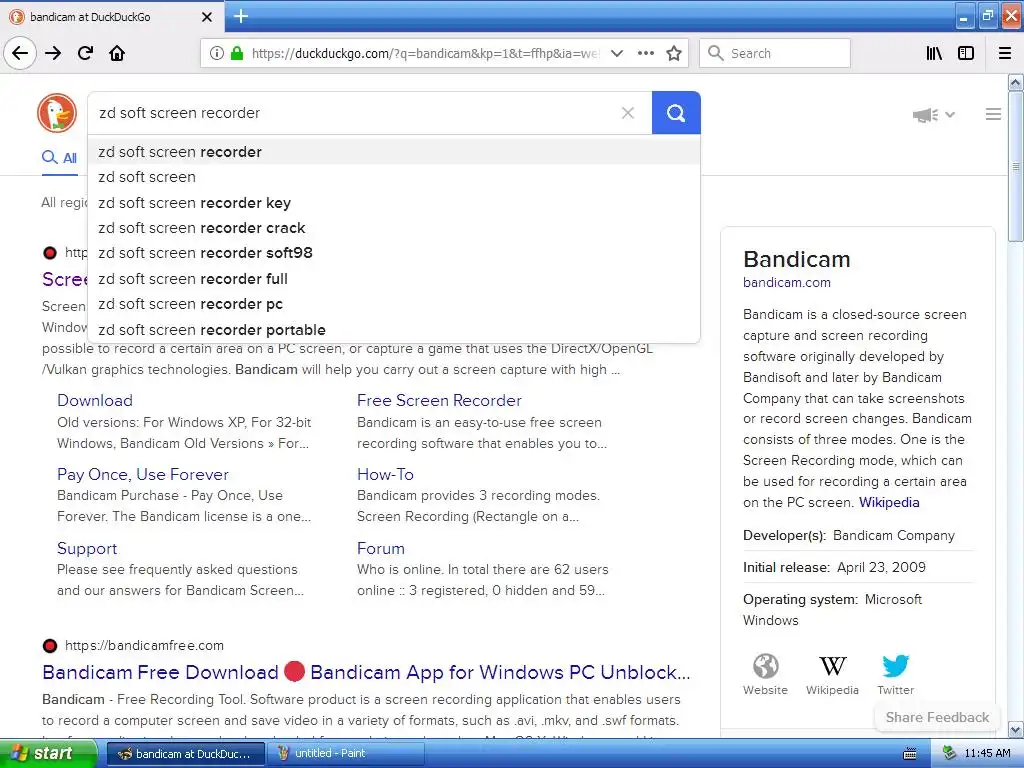The width and height of the screenshot is (1024, 768).
Task: Open the Windows start button
Action: coord(48,753)
